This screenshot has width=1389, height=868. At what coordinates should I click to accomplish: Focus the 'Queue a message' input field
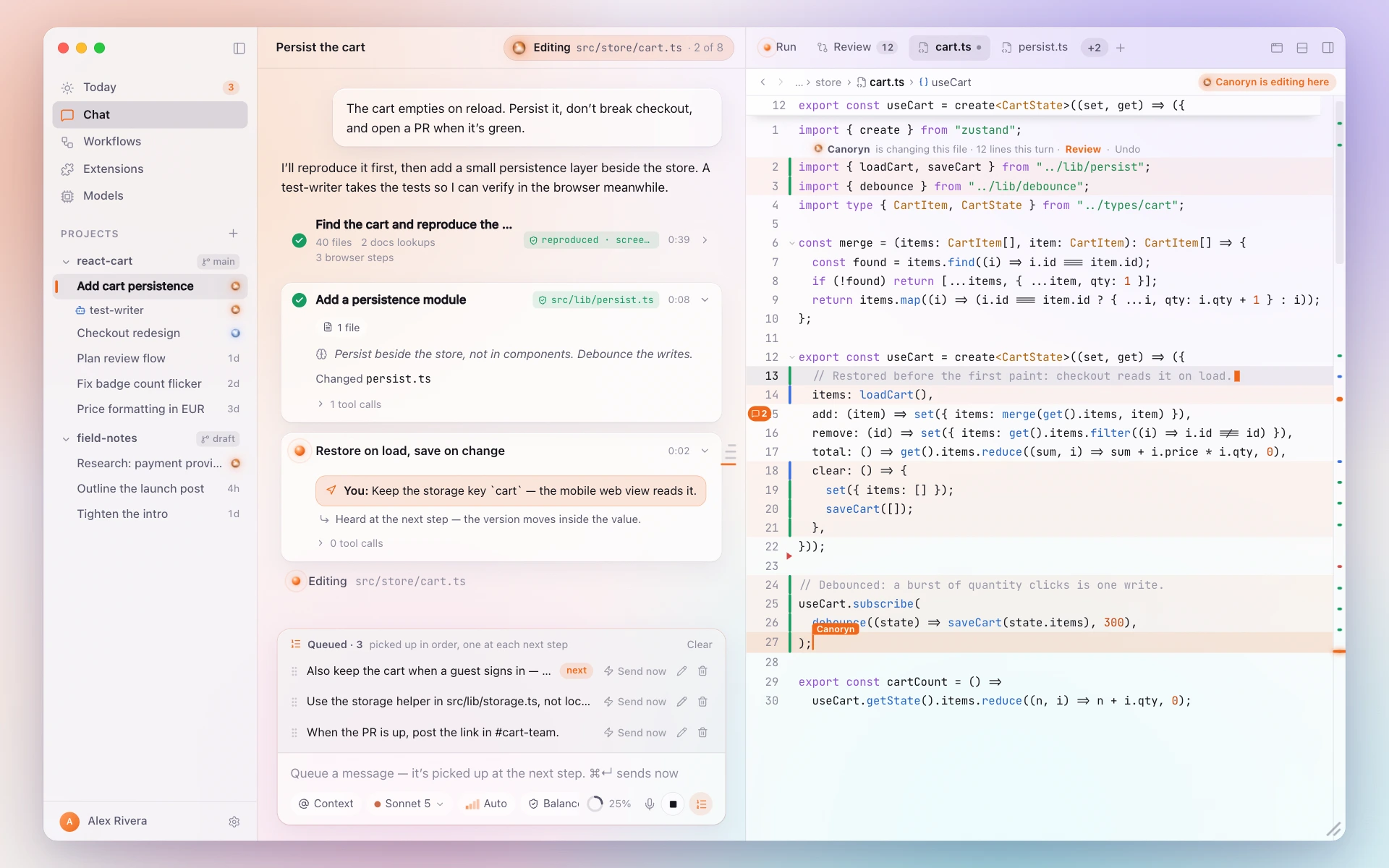pos(501,773)
